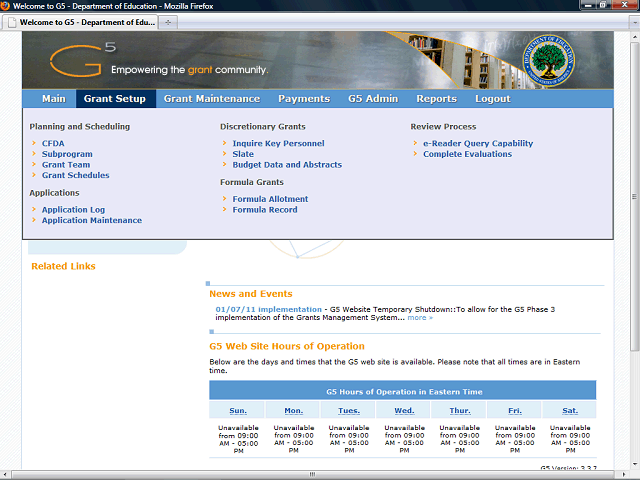Click the Discretionary Grants heading
The image size is (640, 480).
click(x=262, y=127)
